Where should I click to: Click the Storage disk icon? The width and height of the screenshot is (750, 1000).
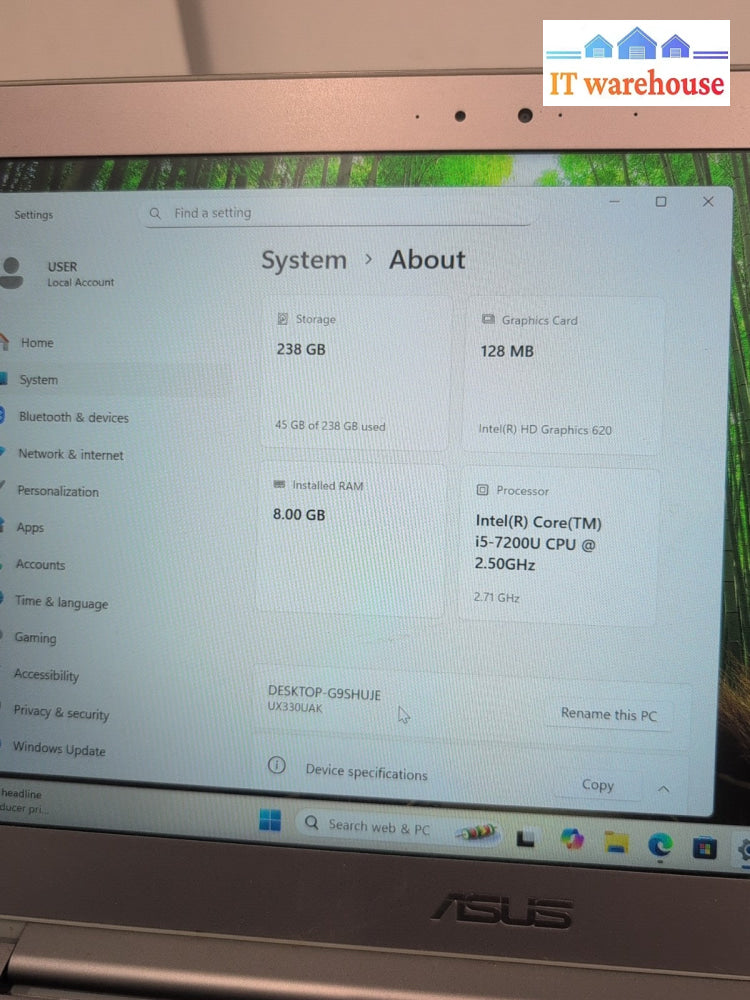[283, 319]
